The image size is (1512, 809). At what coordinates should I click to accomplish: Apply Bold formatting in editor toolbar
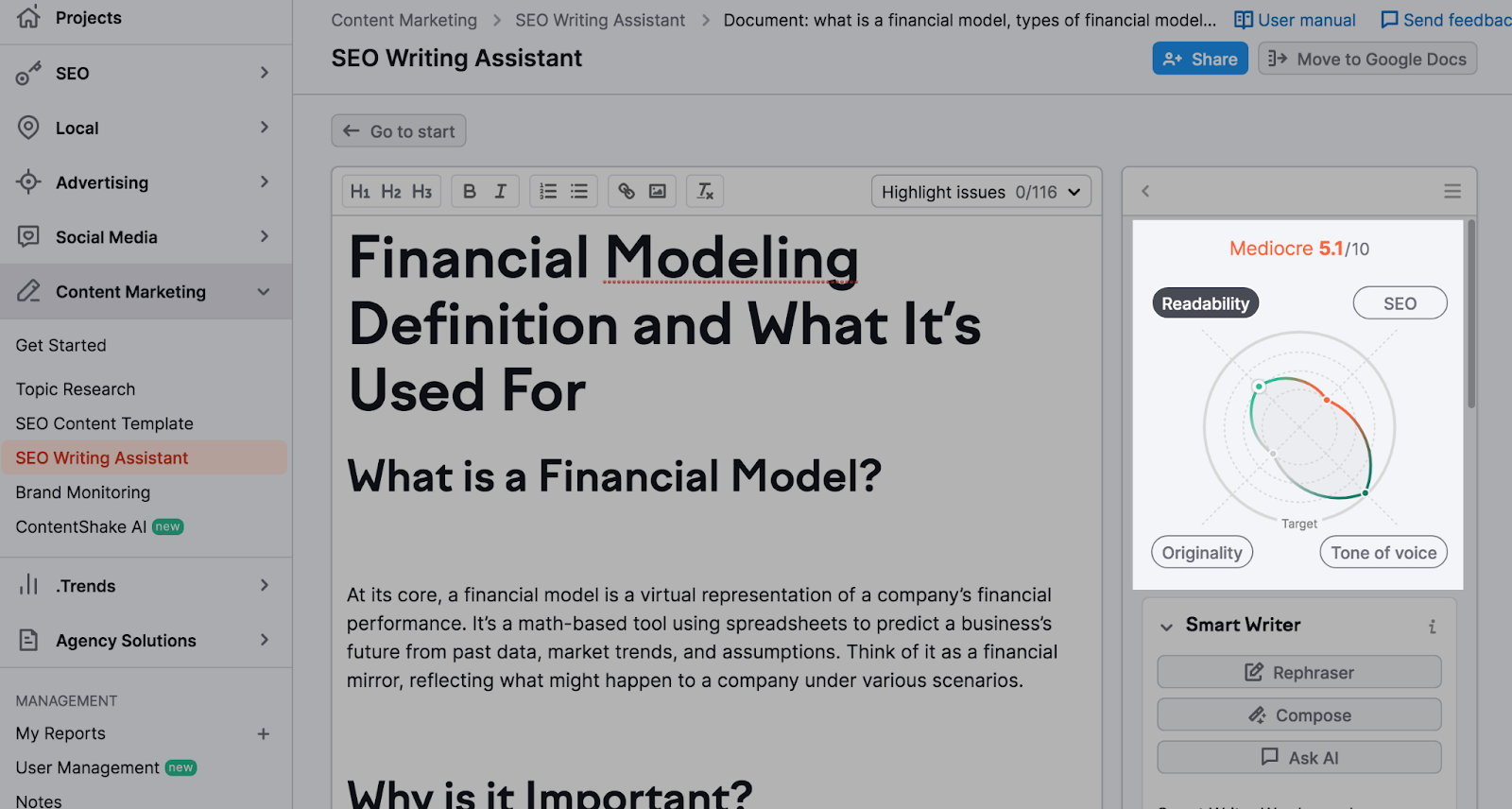470,192
